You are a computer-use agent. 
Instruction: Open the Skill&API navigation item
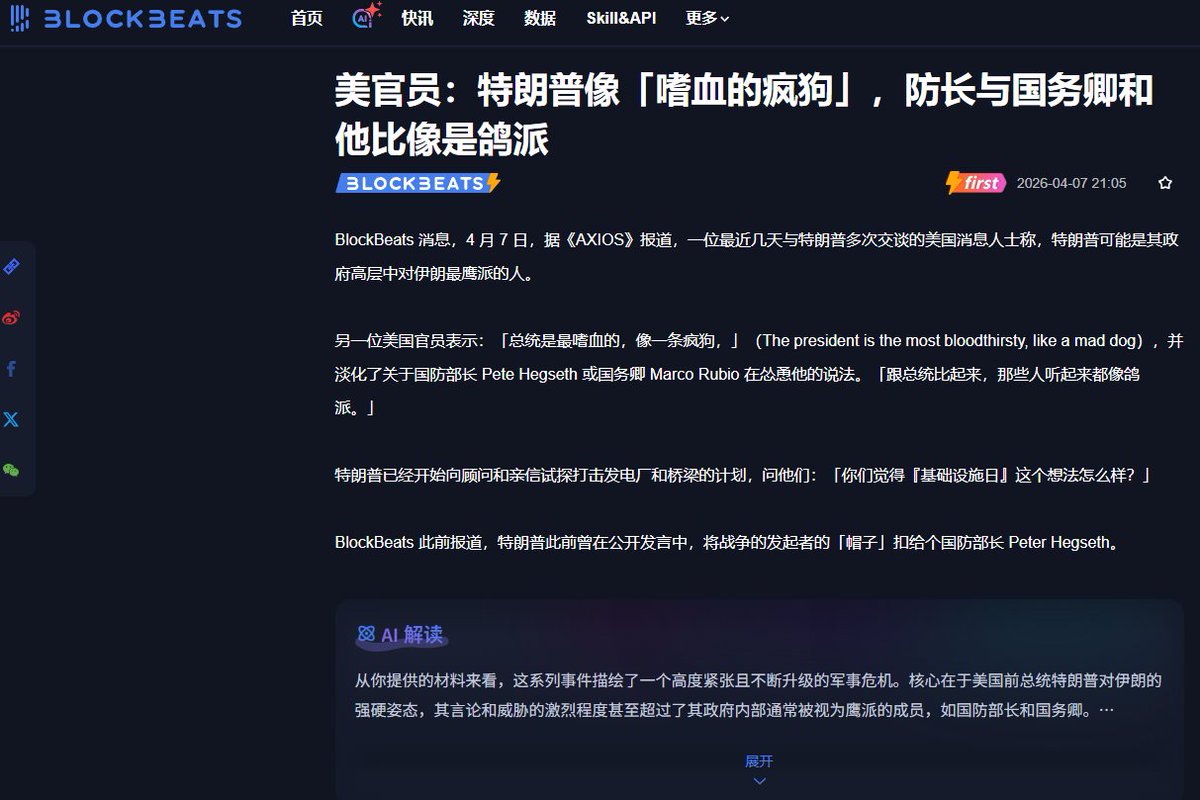622,18
